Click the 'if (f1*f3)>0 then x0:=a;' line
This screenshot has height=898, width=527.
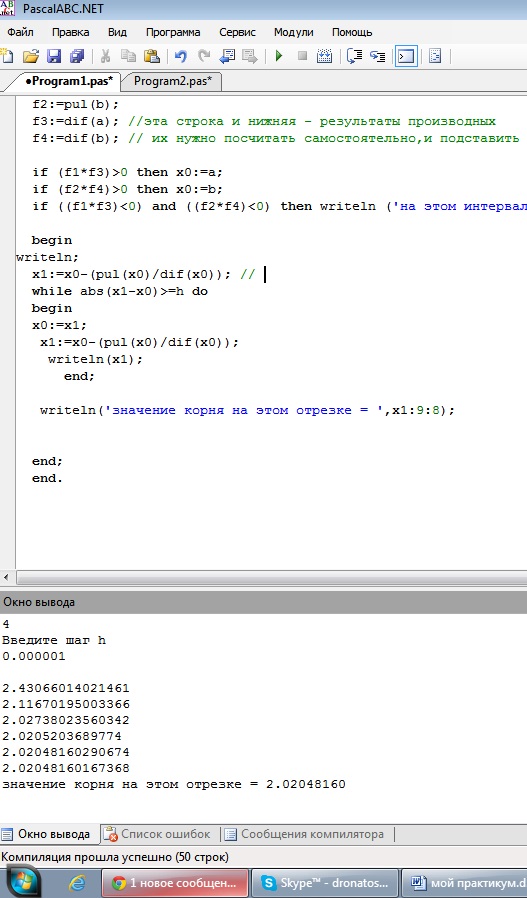[x=127, y=172]
